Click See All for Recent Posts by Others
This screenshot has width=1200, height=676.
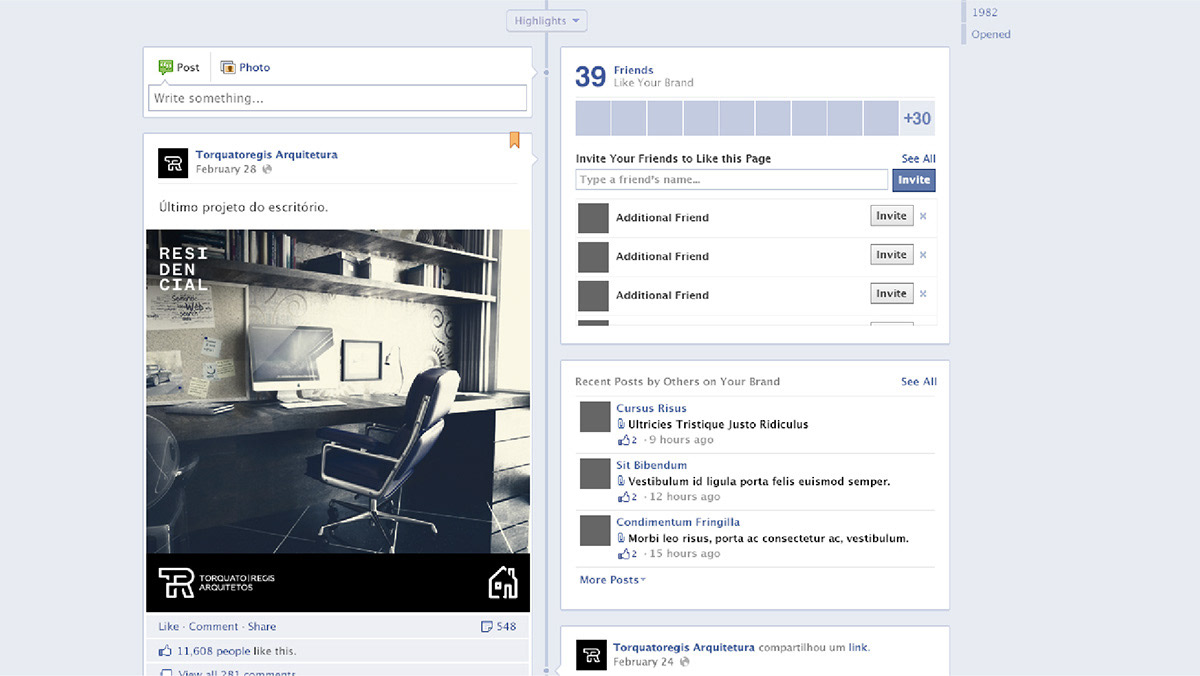919,381
